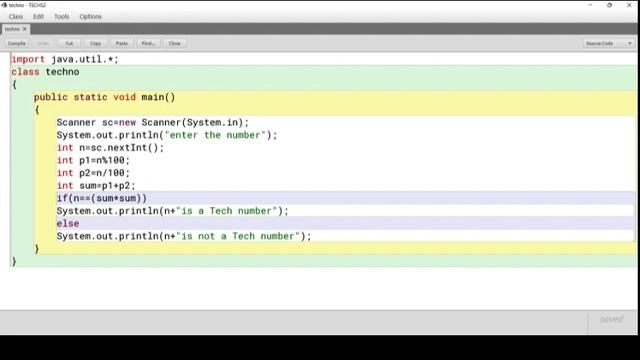Open the Find... dialog button
Image resolution: width=640 pixels, height=360 pixels.
148,43
